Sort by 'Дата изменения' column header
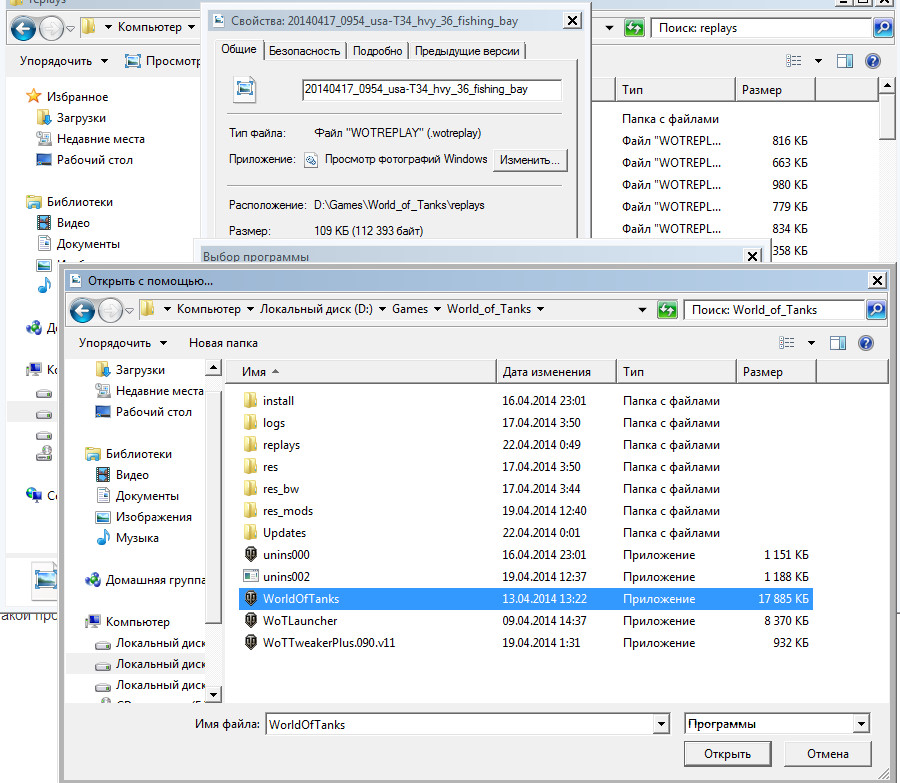Viewport: 900px width, 783px height. pos(547,372)
